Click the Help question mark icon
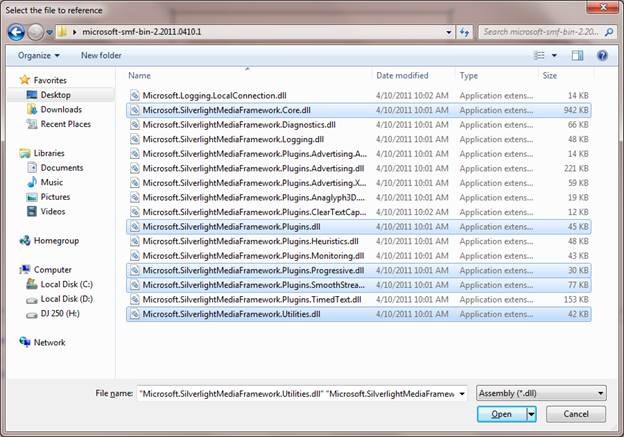 603,55
